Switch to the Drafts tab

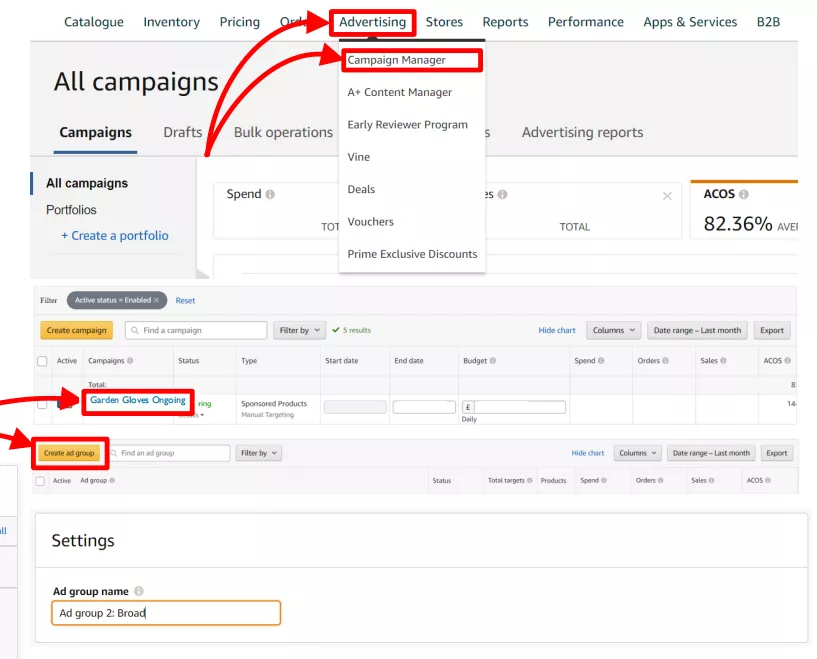pos(183,132)
